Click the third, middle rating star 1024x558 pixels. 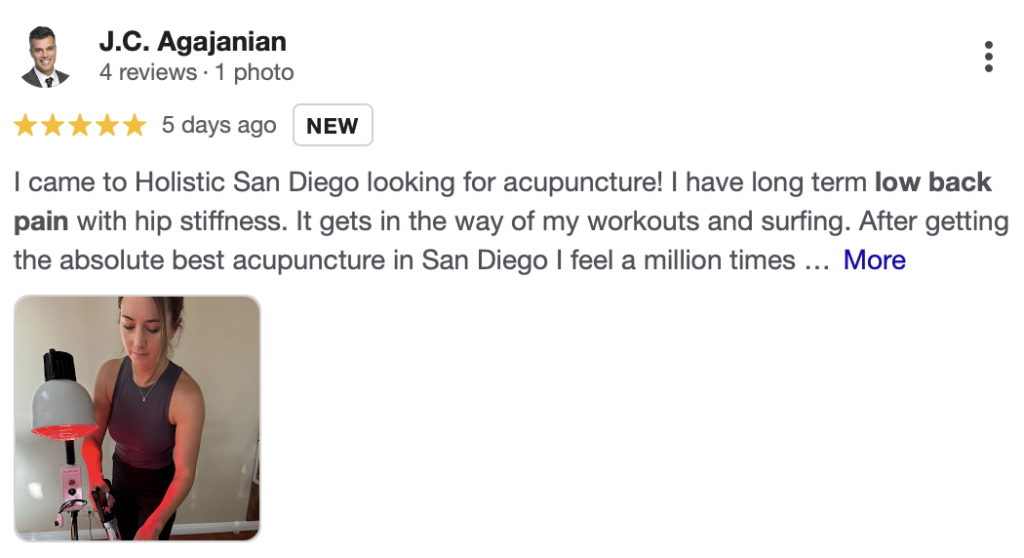[79, 126]
